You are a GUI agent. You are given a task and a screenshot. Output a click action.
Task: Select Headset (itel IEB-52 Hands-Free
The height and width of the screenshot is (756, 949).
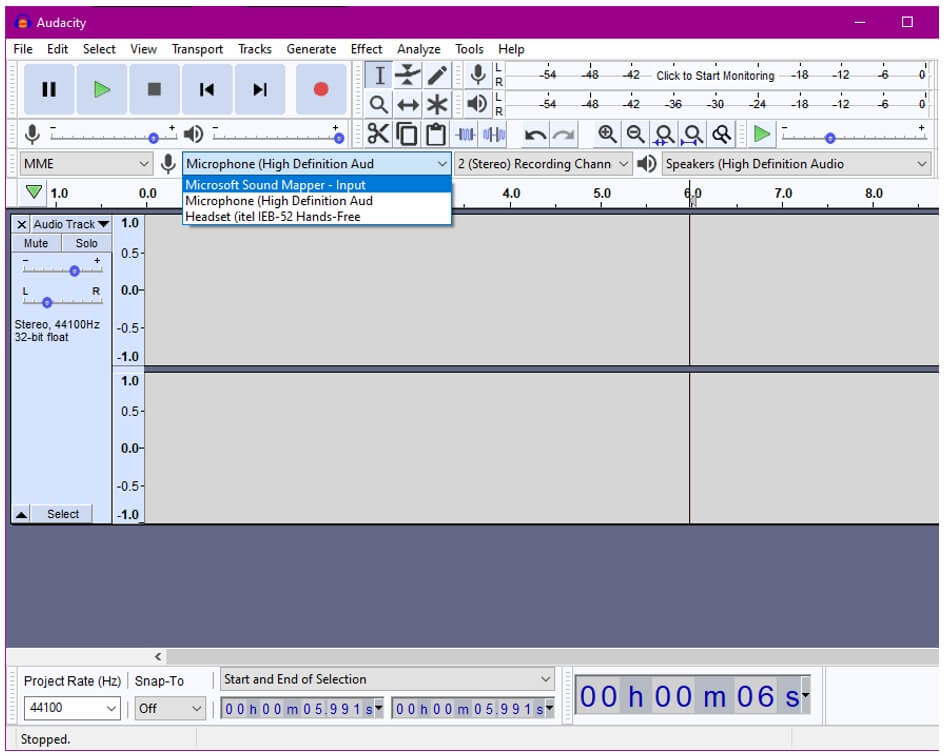317,217
